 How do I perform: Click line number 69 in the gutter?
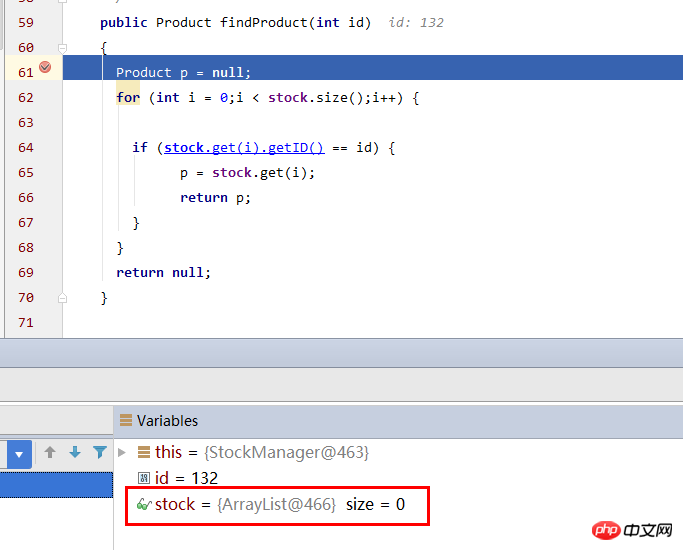[26, 273]
